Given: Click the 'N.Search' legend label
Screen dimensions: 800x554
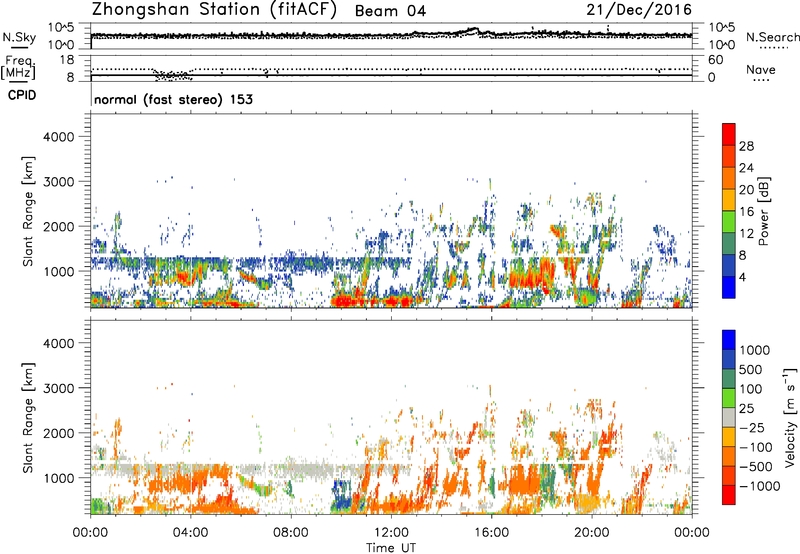Looking at the screenshot, I should (772, 37).
